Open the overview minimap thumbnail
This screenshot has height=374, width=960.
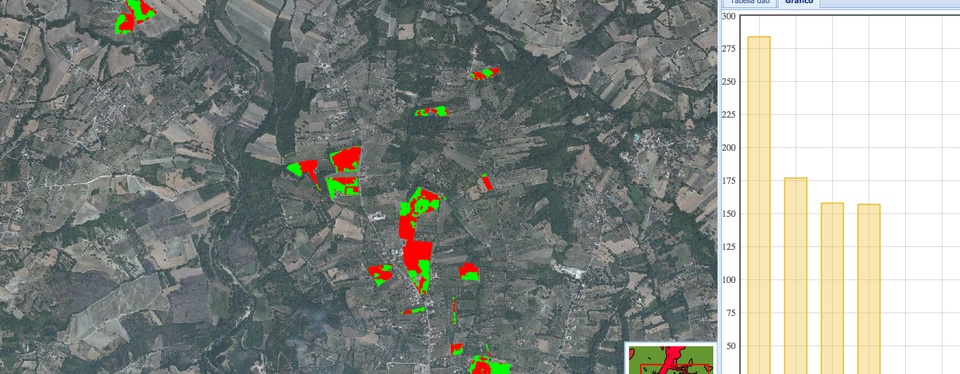coord(671,359)
